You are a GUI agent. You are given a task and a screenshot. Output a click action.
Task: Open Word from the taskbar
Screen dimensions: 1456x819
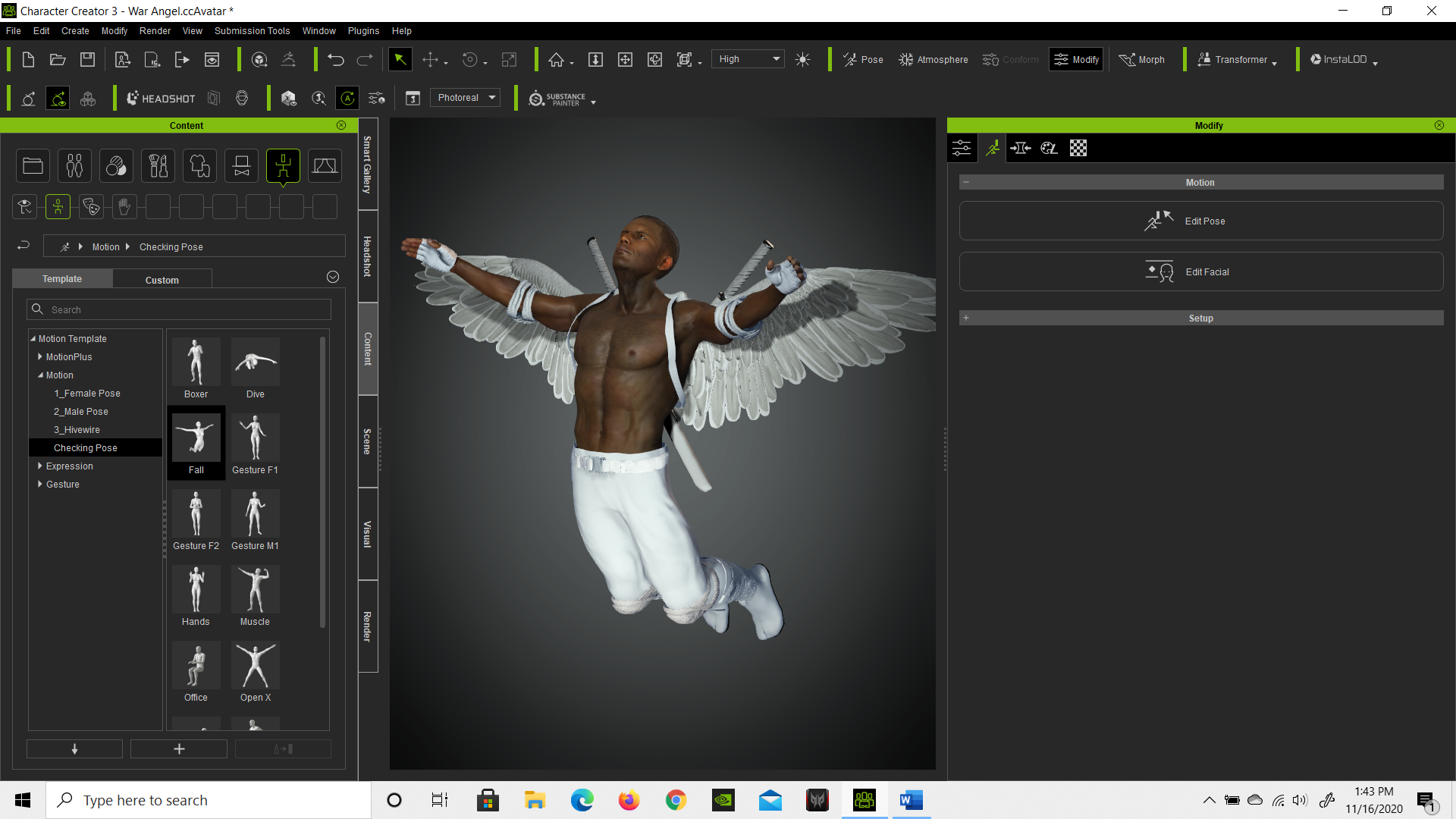(911, 800)
